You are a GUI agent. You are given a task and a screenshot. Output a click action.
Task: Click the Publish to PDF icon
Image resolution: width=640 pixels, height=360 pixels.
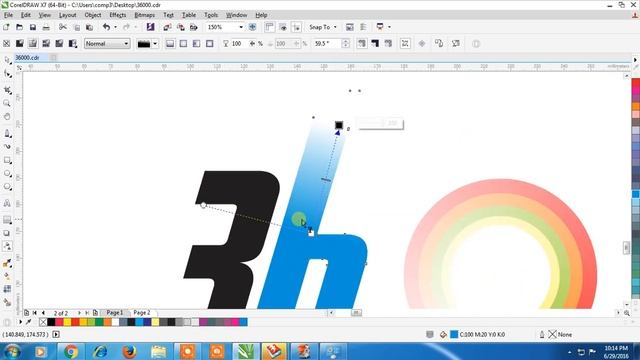coord(194,27)
